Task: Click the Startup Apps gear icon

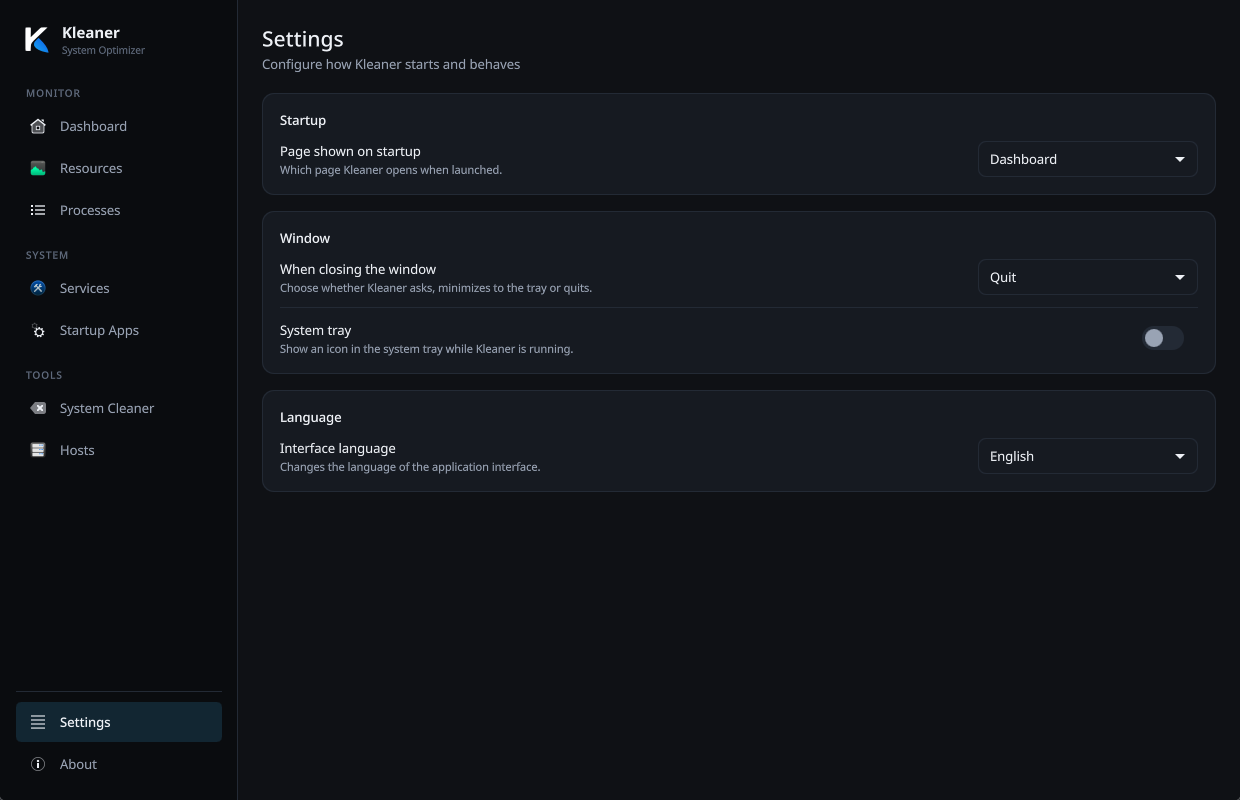Action: coord(38,330)
